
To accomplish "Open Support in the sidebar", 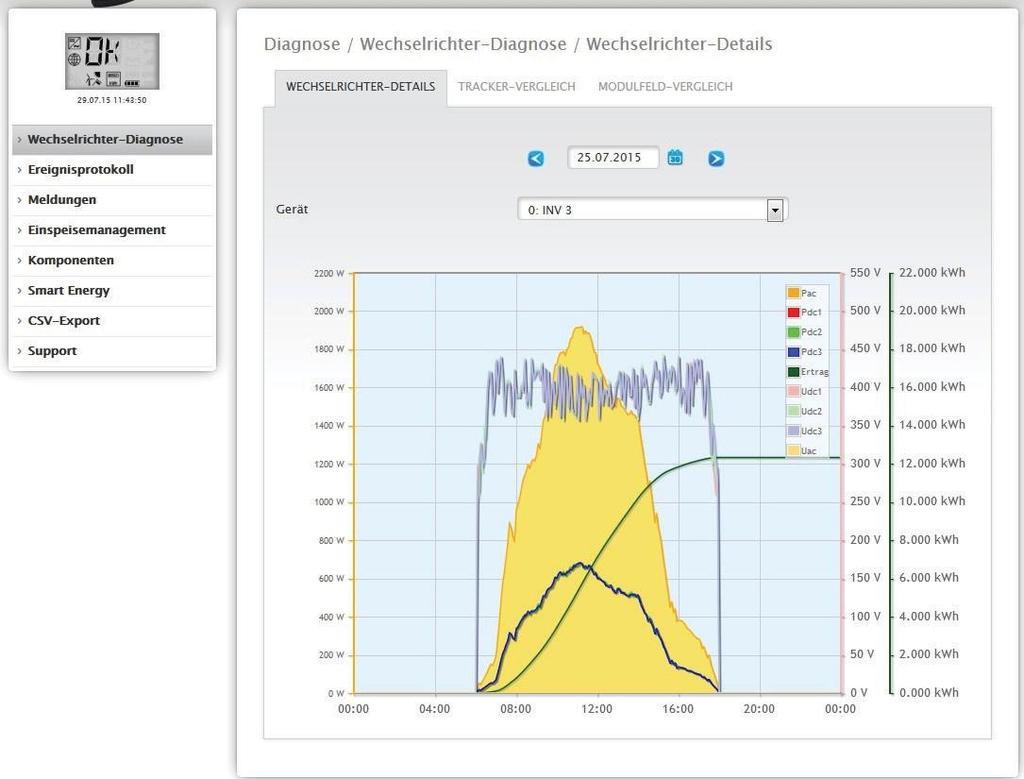I will [112, 351].
